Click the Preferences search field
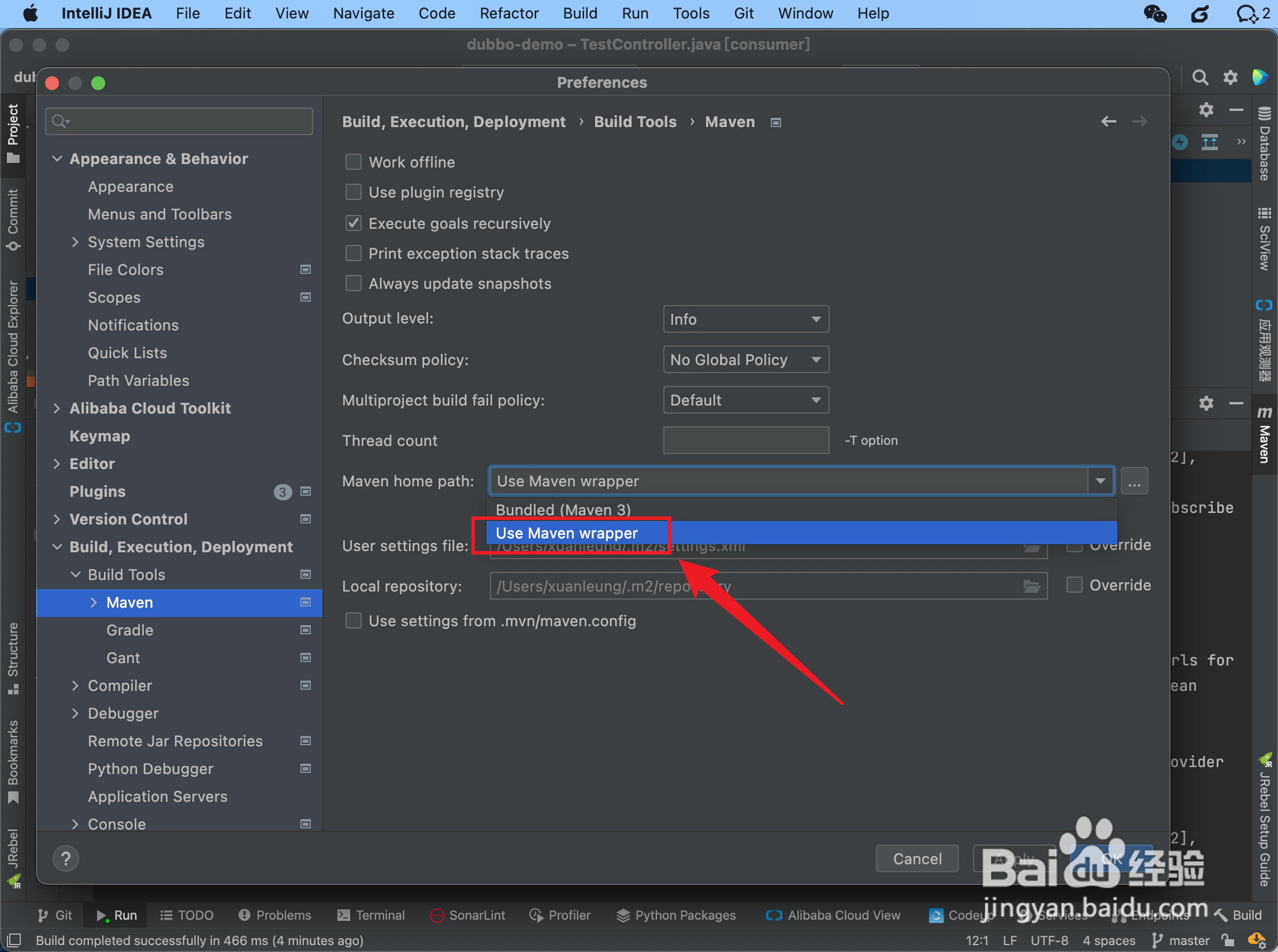 coord(179,121)
